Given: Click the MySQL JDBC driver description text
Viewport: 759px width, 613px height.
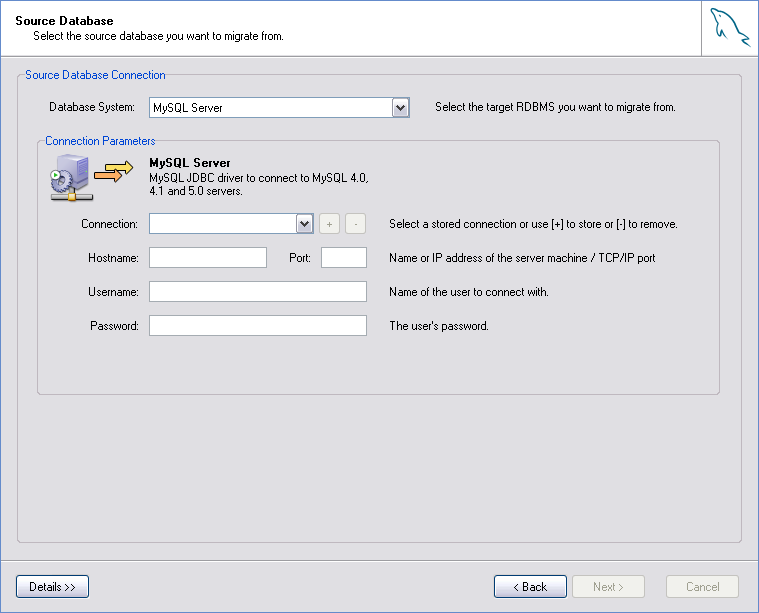Looking at the screenshot, I should 259,184.
